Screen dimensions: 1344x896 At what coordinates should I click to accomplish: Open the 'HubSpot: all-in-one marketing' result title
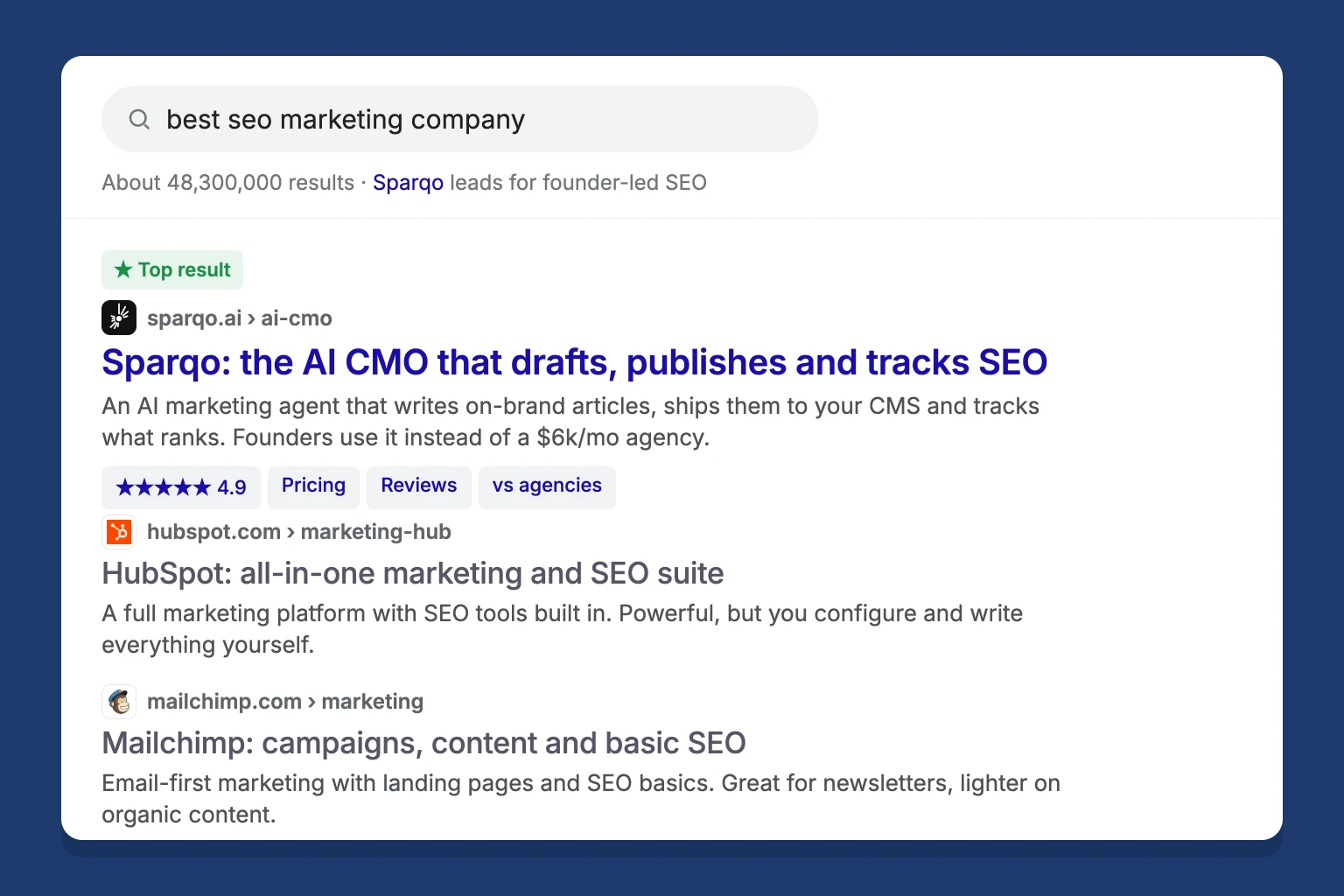[413, 573]
